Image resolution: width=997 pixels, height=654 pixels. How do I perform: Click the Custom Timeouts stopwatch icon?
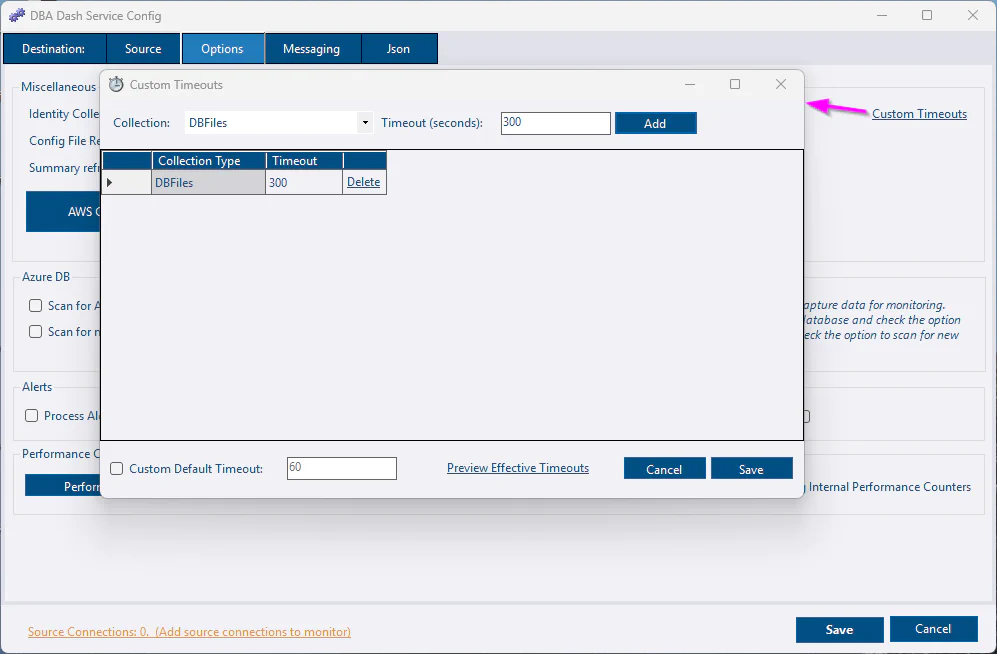tap(116, 85)
